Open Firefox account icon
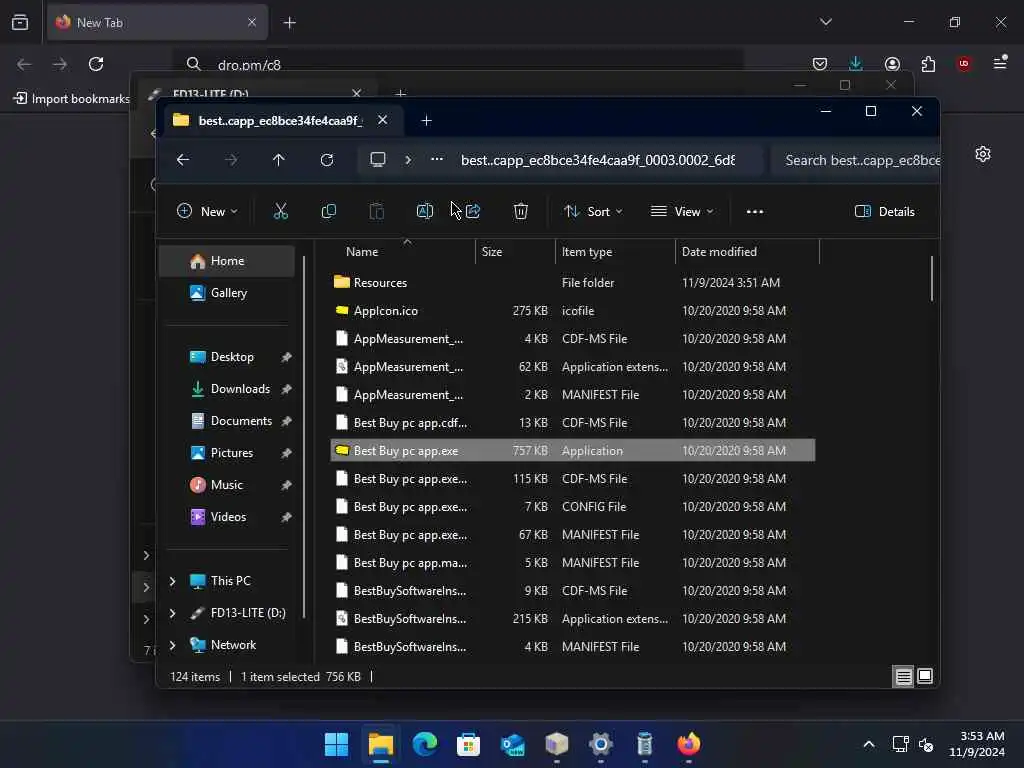 coord(892,63)
